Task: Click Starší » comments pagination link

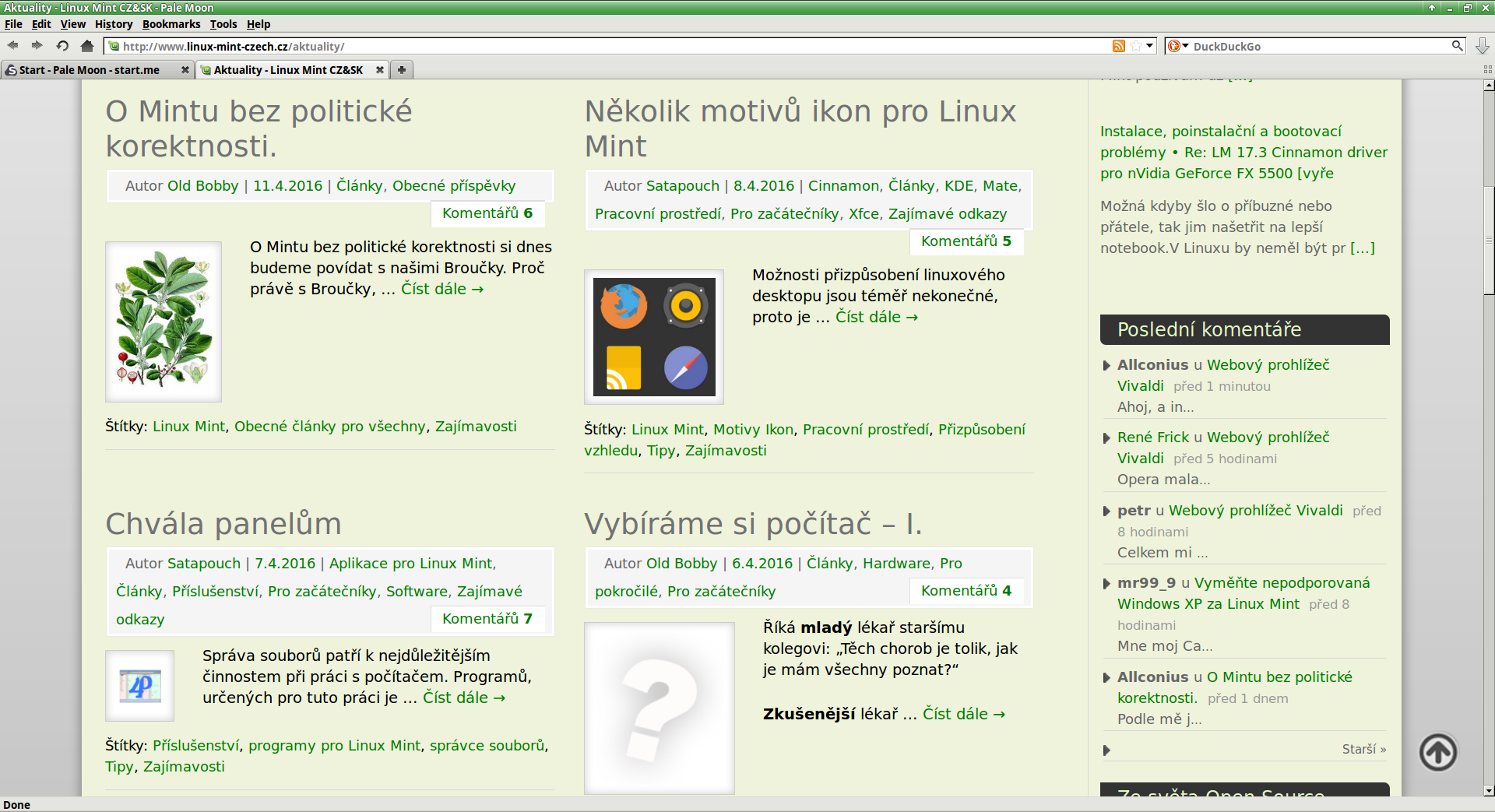Action: [x=1364, y=749]
